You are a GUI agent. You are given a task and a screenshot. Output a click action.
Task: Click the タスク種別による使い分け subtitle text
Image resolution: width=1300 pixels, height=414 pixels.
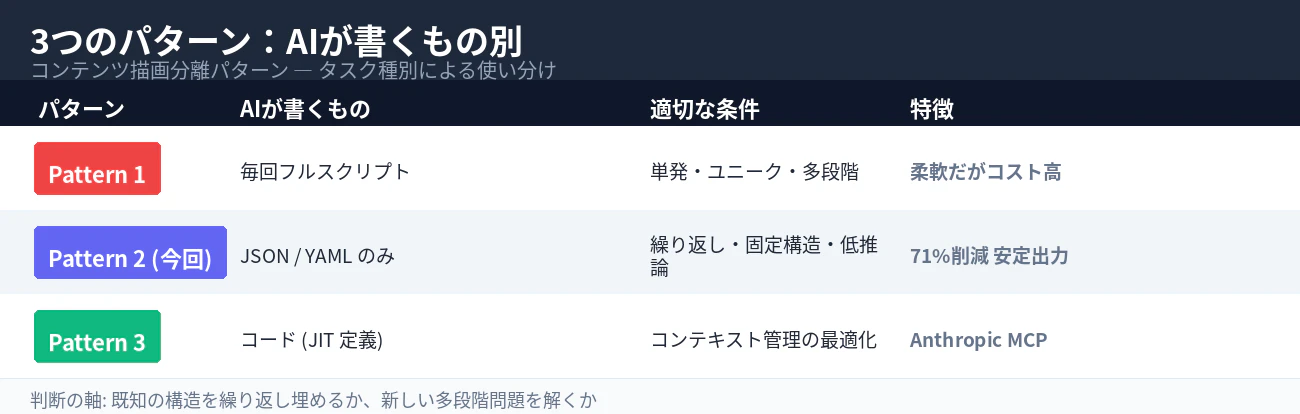tap(437, 70)
